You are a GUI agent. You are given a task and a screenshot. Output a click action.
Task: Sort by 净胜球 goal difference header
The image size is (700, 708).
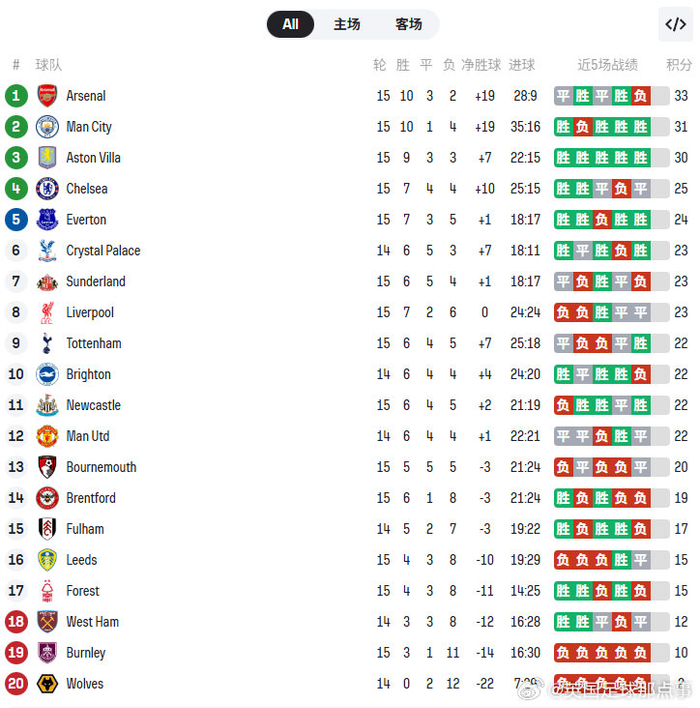pyautogui.click(x=481, y=65)
